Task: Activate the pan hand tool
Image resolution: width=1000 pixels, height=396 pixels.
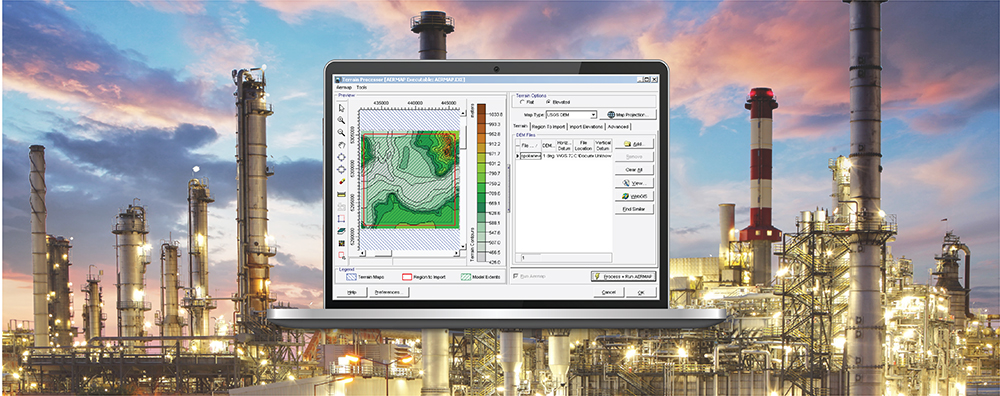Action: point(341,145)
